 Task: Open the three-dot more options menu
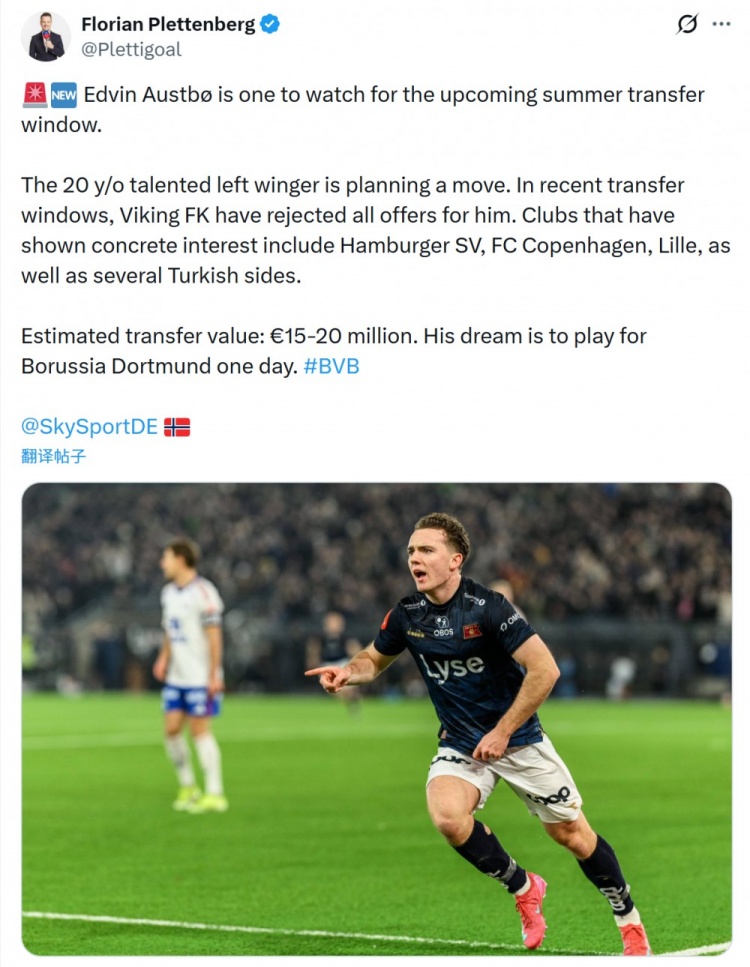(x=721, y=24)
